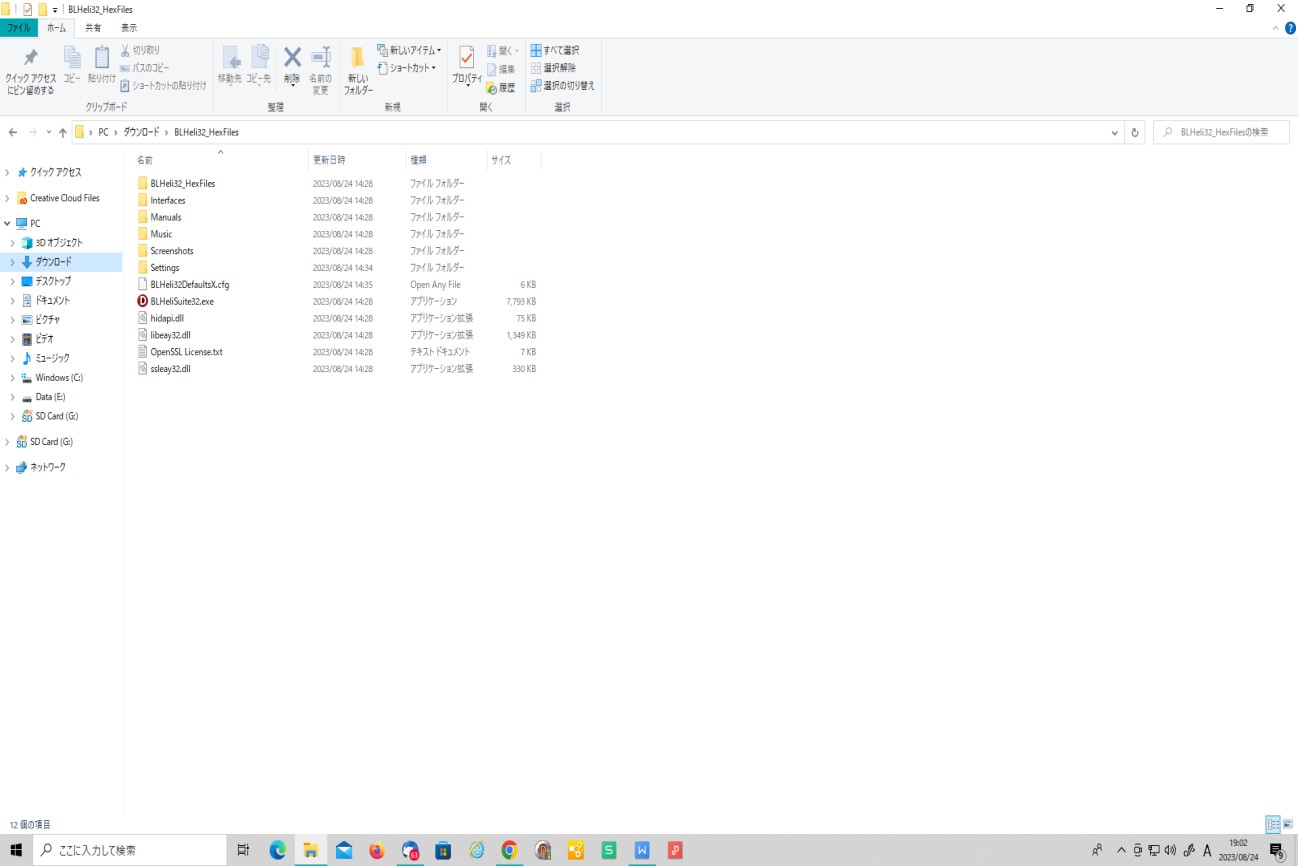Open Windows Start menu
The image size is (1298, 866).
point(17,850)
